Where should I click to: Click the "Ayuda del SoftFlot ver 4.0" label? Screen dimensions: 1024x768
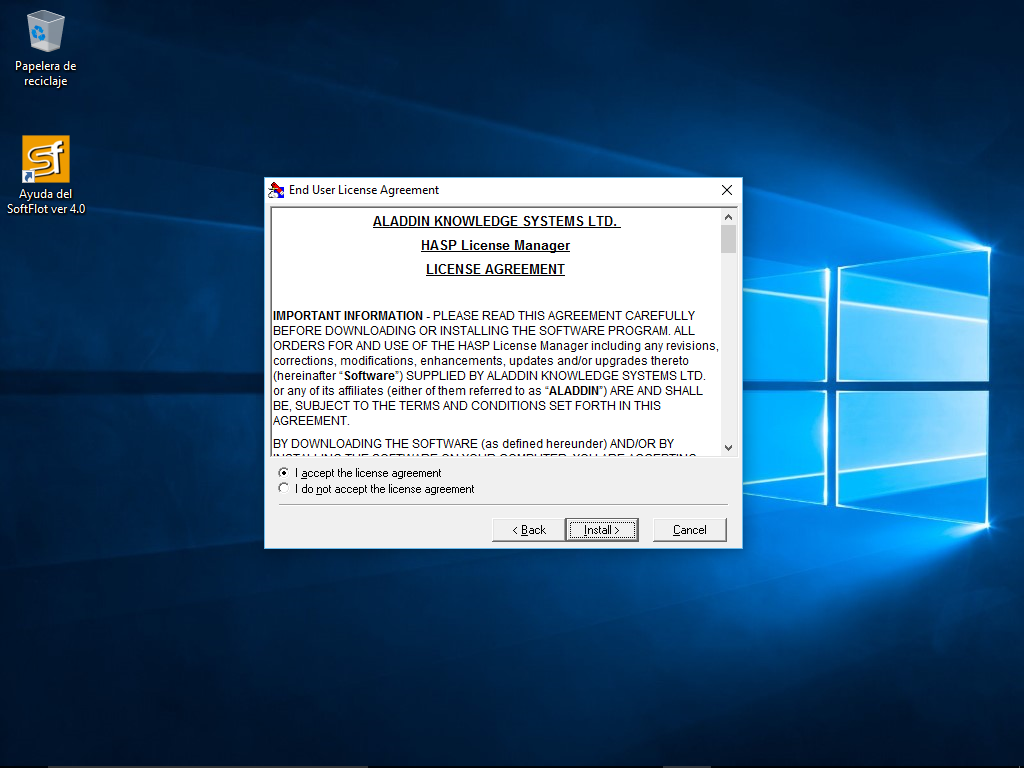click(45, 202)
